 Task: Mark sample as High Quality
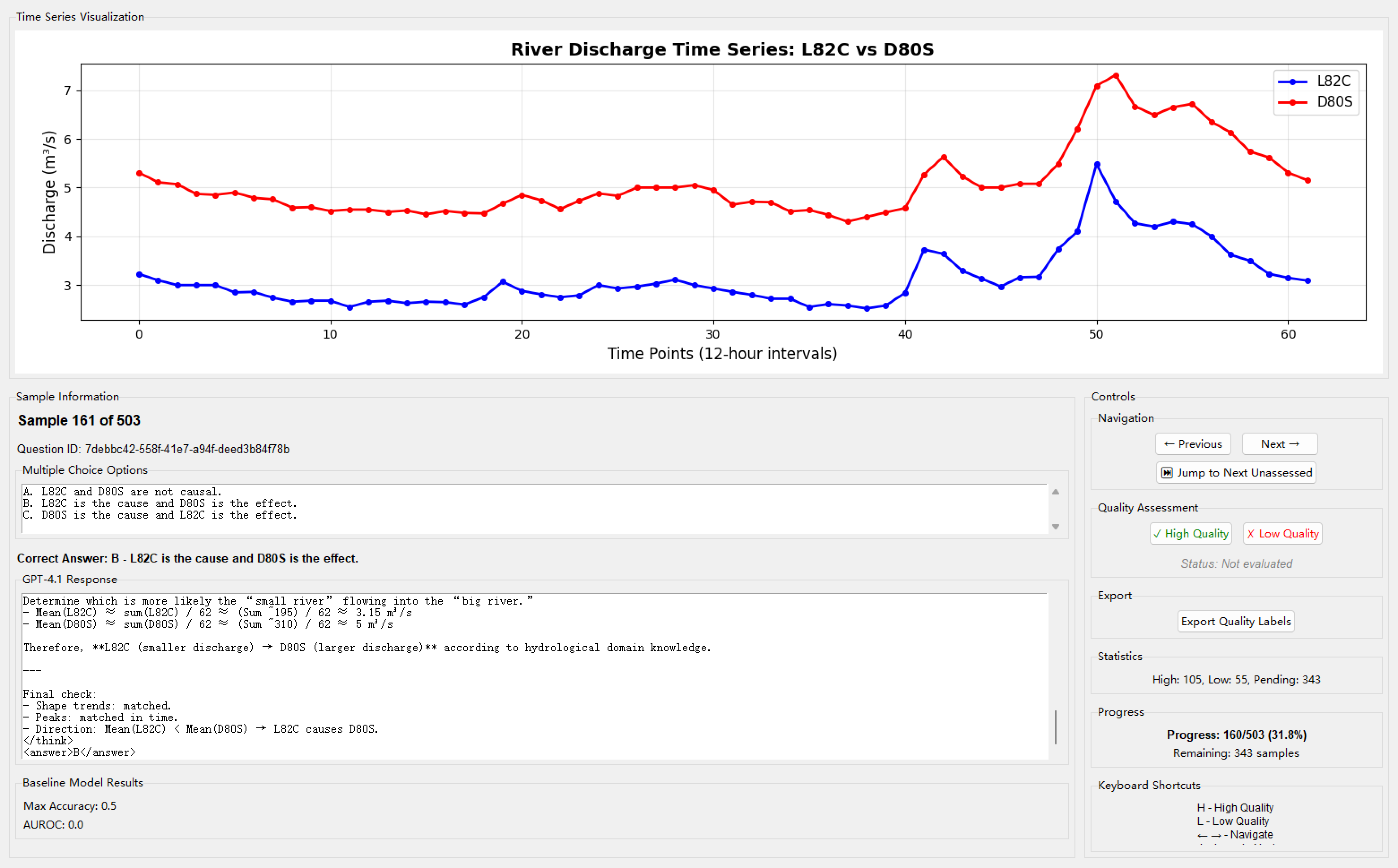click(x=1190, y=533)
